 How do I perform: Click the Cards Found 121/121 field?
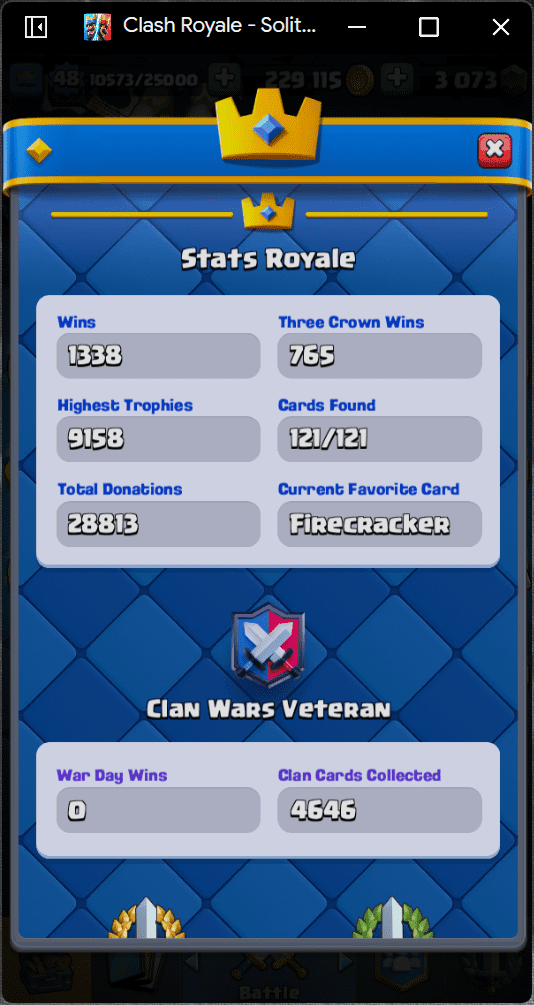380,439
